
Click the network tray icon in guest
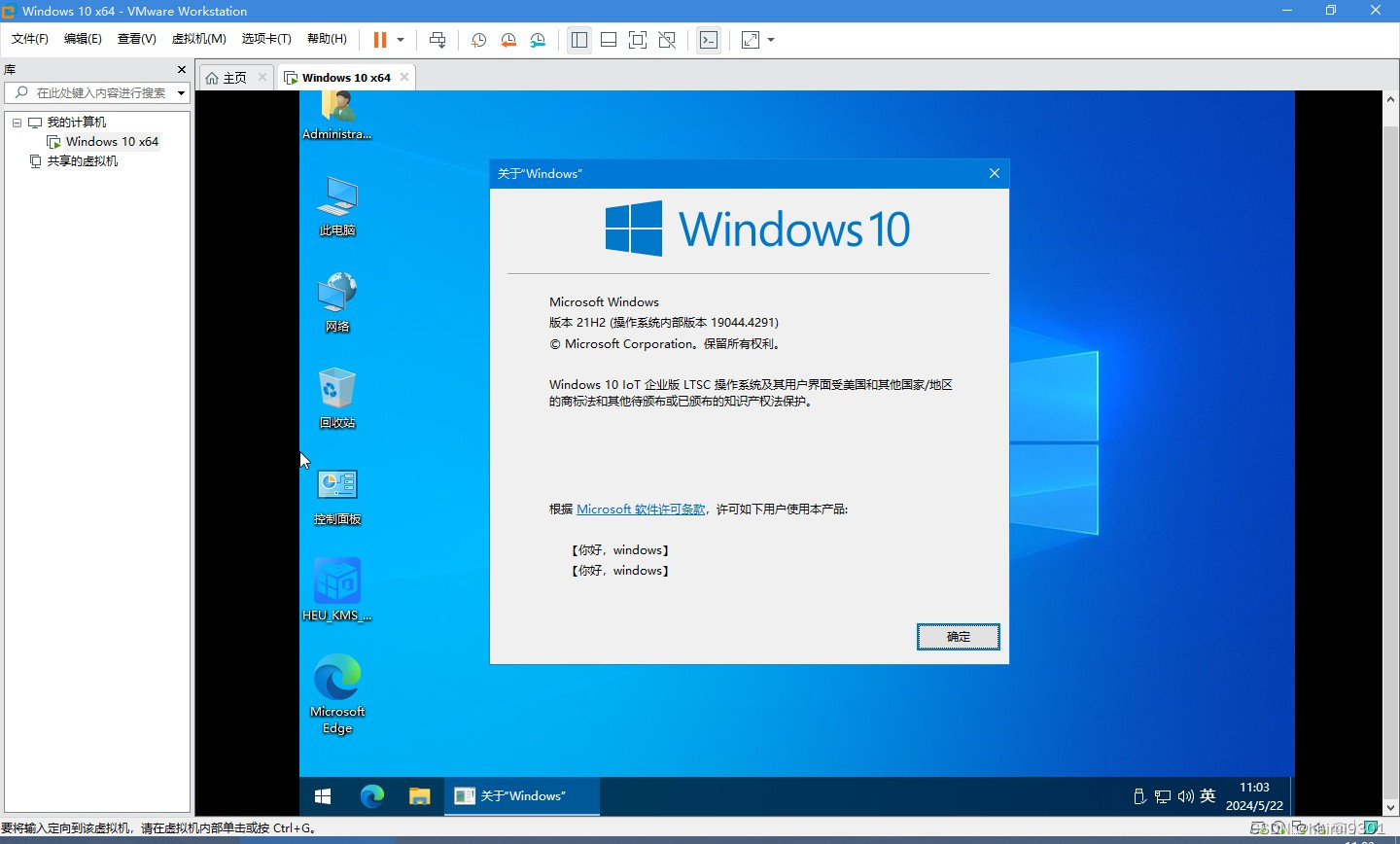click(x=1163, y=796)
